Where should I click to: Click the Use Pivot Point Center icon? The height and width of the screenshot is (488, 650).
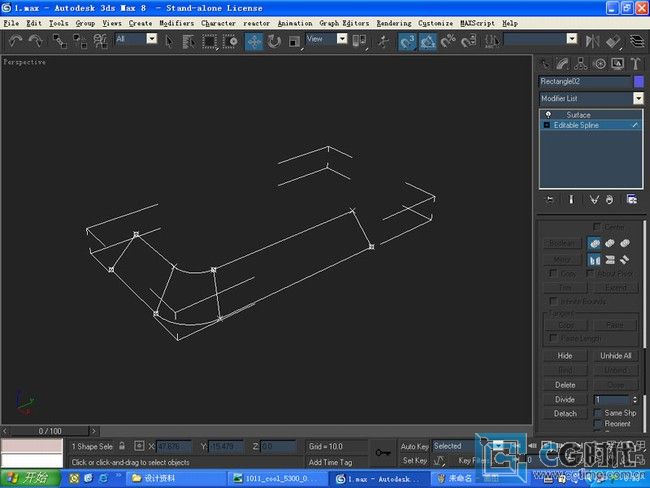pos(359,41)
